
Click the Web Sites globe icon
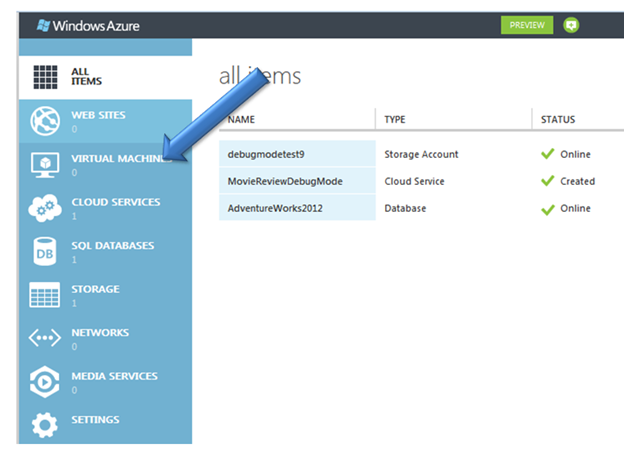[45, 121]
